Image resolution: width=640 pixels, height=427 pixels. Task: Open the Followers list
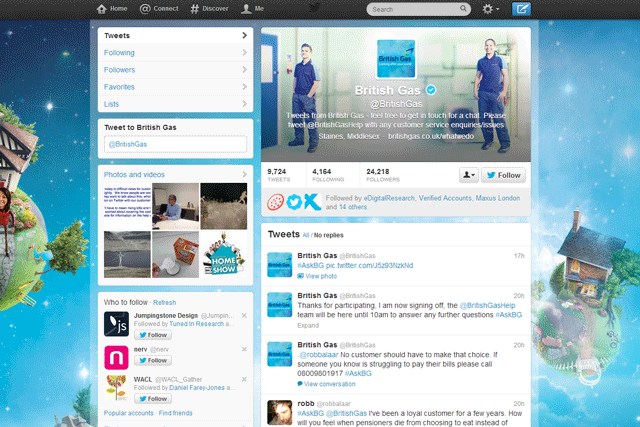(176, 70)
